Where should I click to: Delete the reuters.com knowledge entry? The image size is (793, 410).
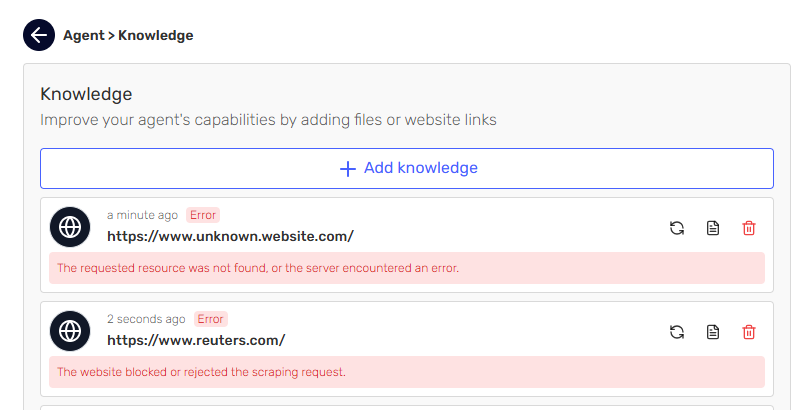[x=749, y=332]
